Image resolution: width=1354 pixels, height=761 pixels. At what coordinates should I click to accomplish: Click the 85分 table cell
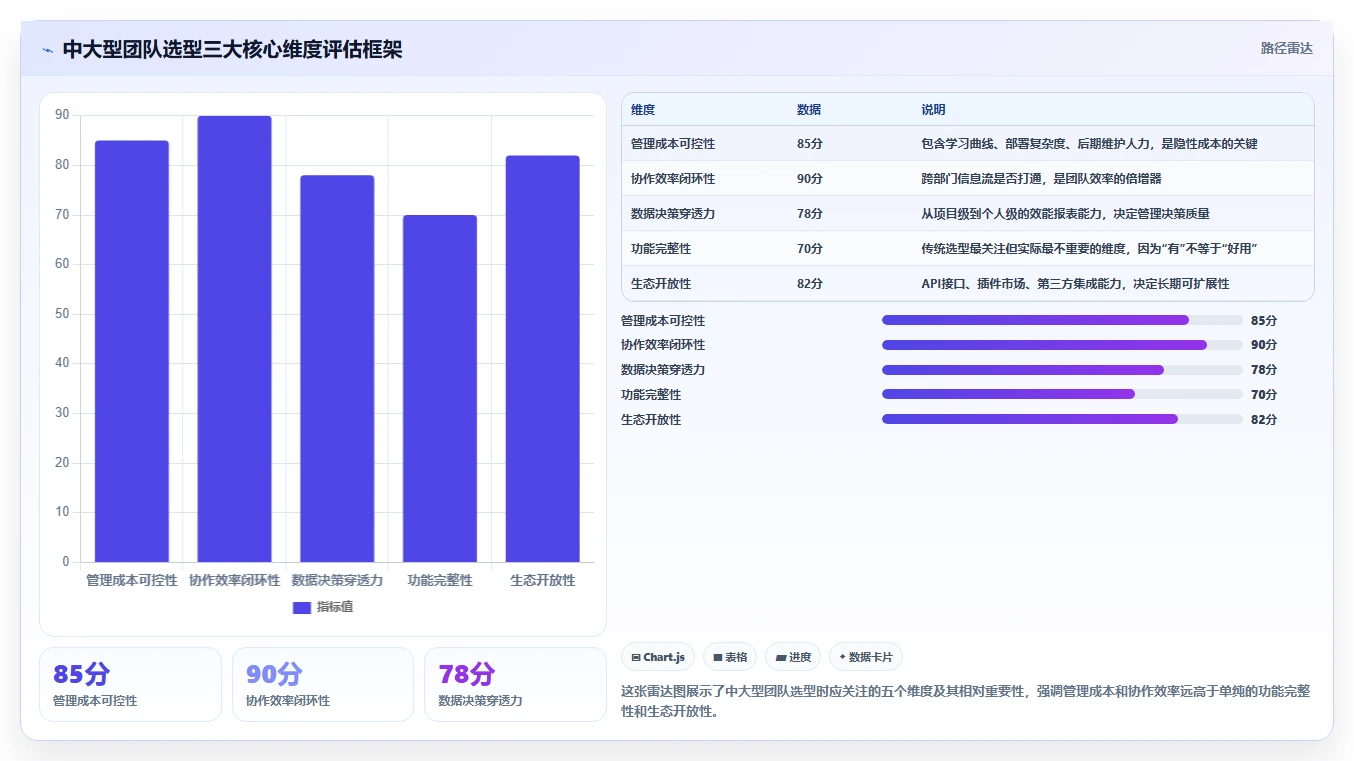click(x=810, y=144)
